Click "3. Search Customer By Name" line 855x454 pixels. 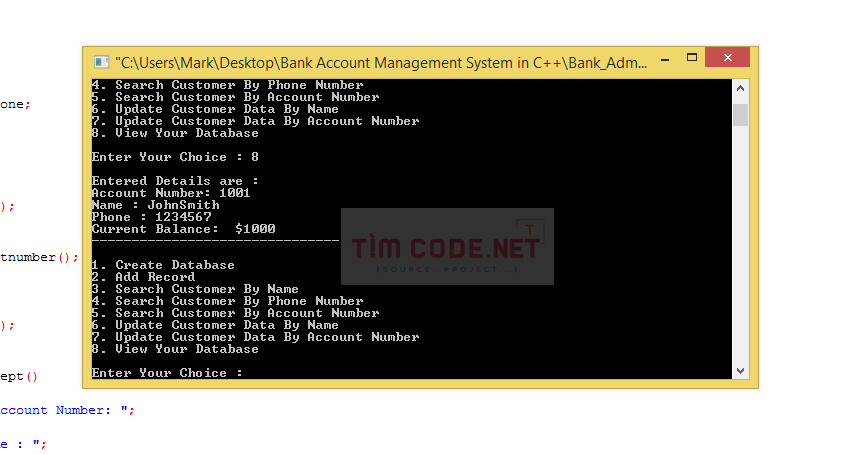point(195,289)
